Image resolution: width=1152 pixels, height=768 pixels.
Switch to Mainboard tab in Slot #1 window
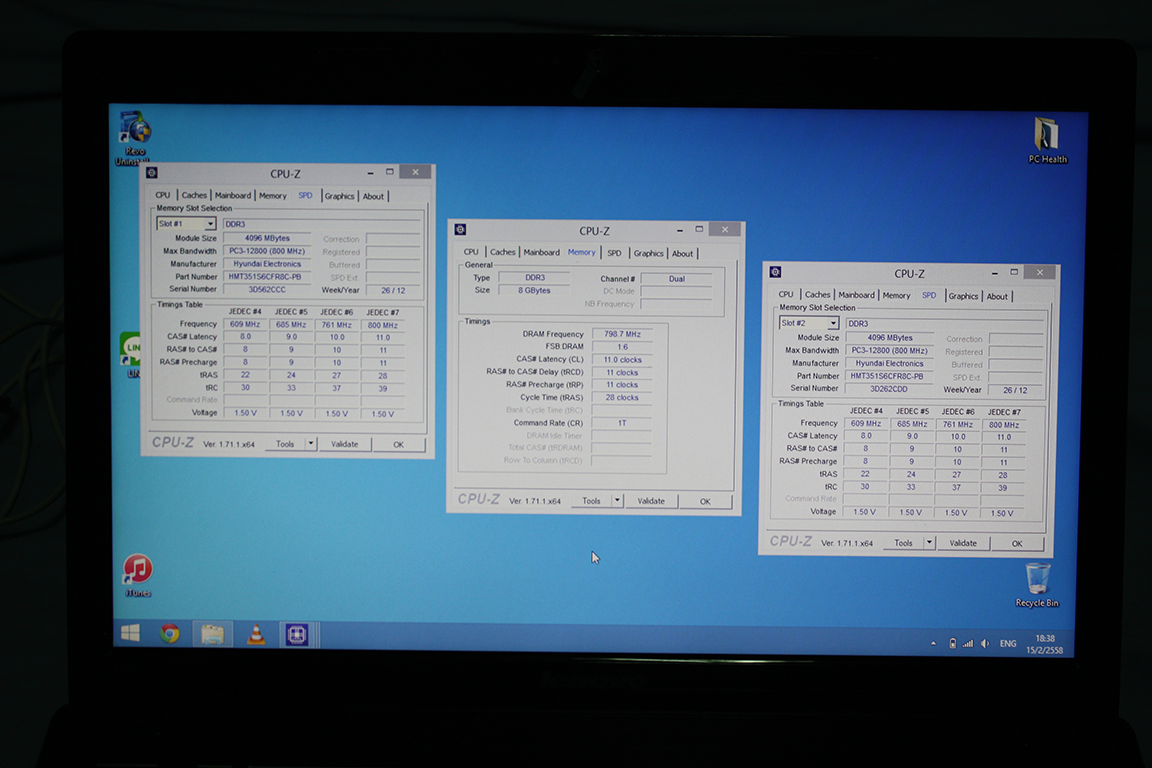point(233,195)
